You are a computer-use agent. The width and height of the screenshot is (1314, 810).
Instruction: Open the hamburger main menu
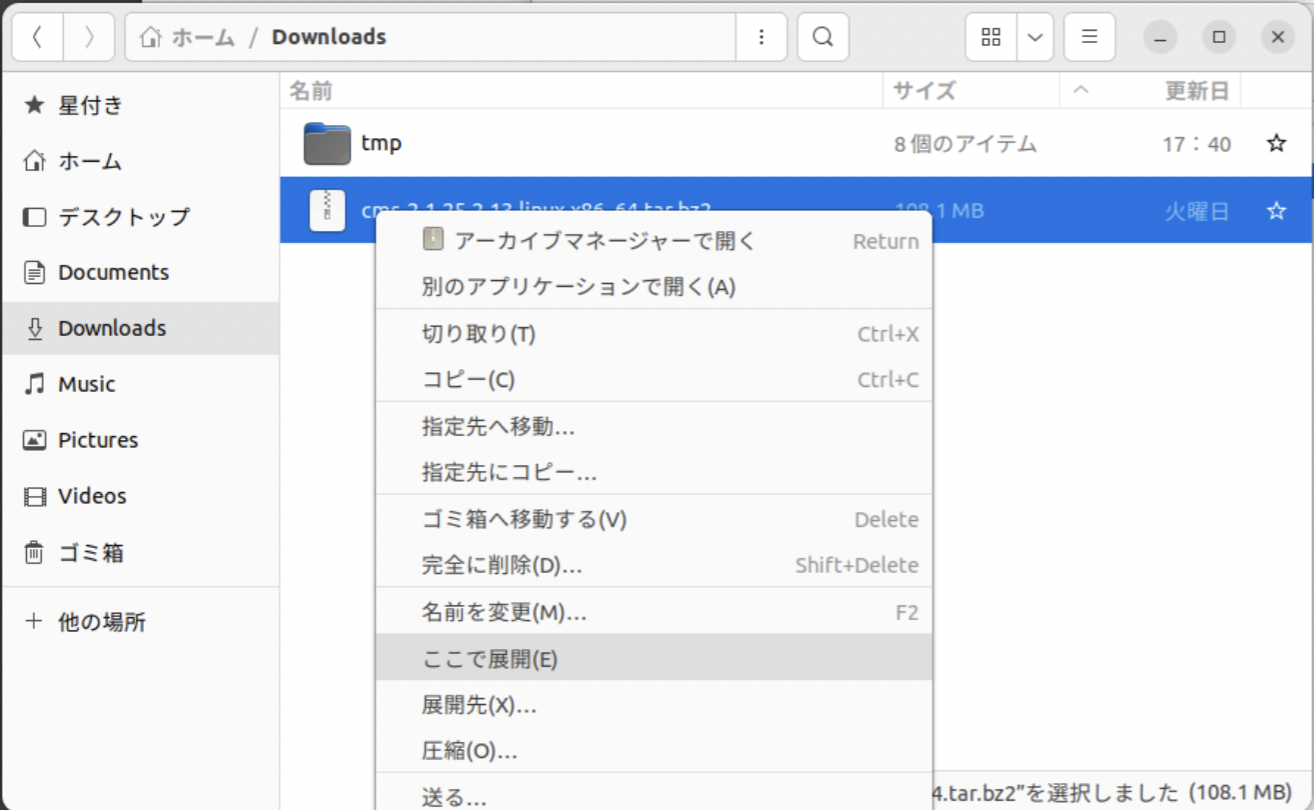(x=1090, y=38)
